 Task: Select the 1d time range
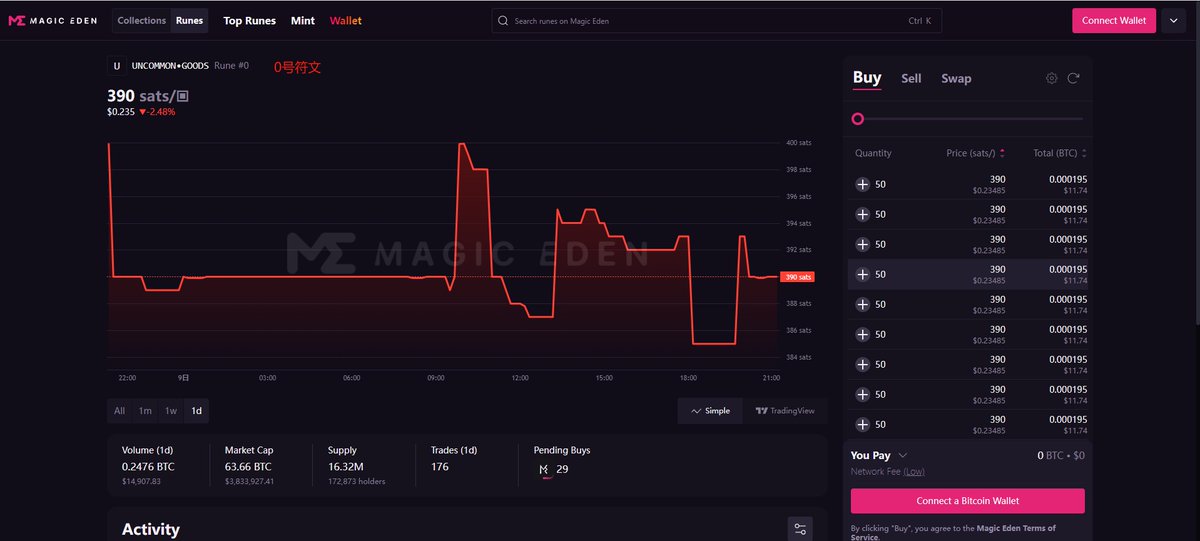tap(197, 411)
